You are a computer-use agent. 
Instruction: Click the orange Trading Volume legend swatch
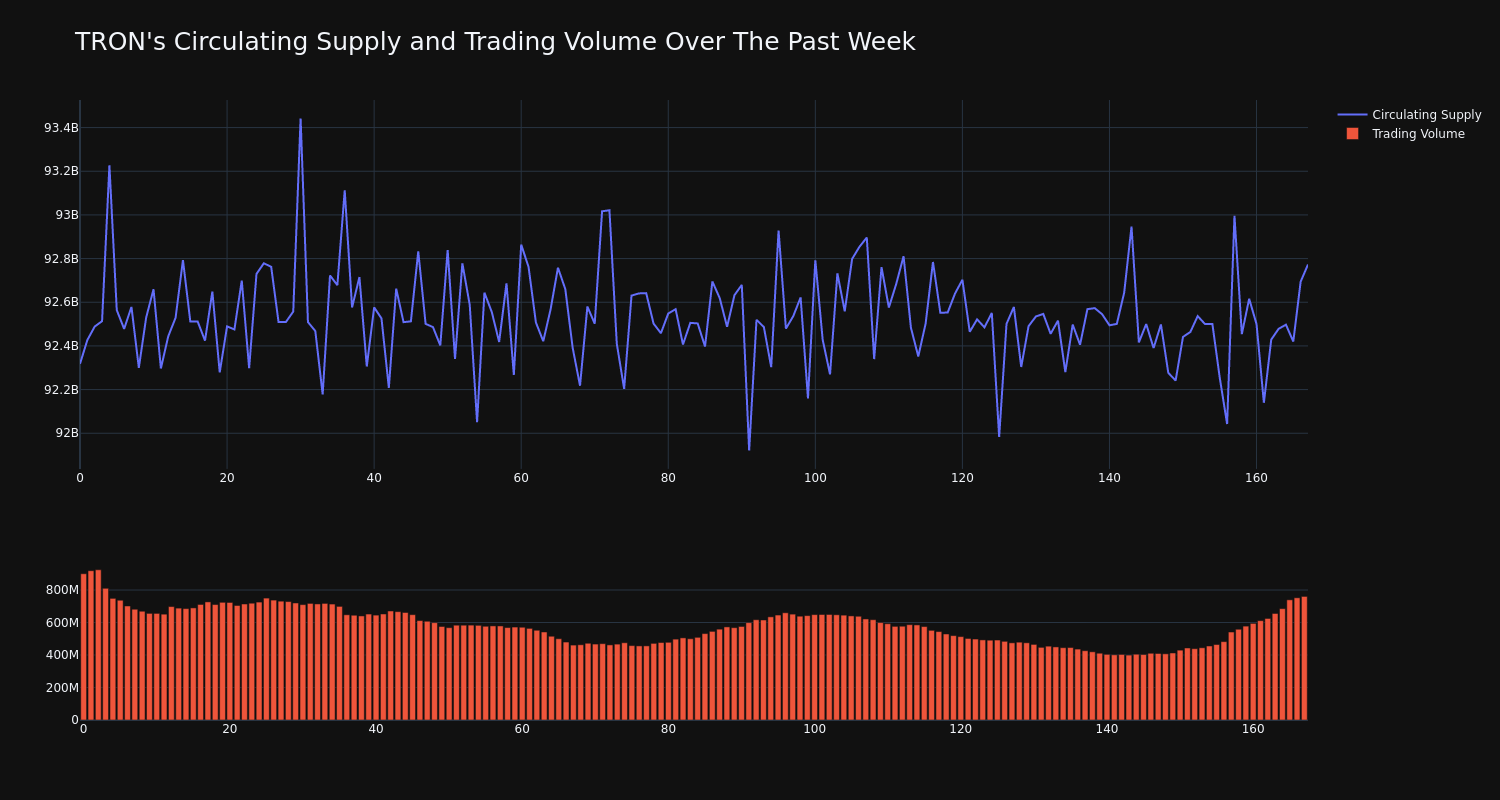[x=1352, y=134]
